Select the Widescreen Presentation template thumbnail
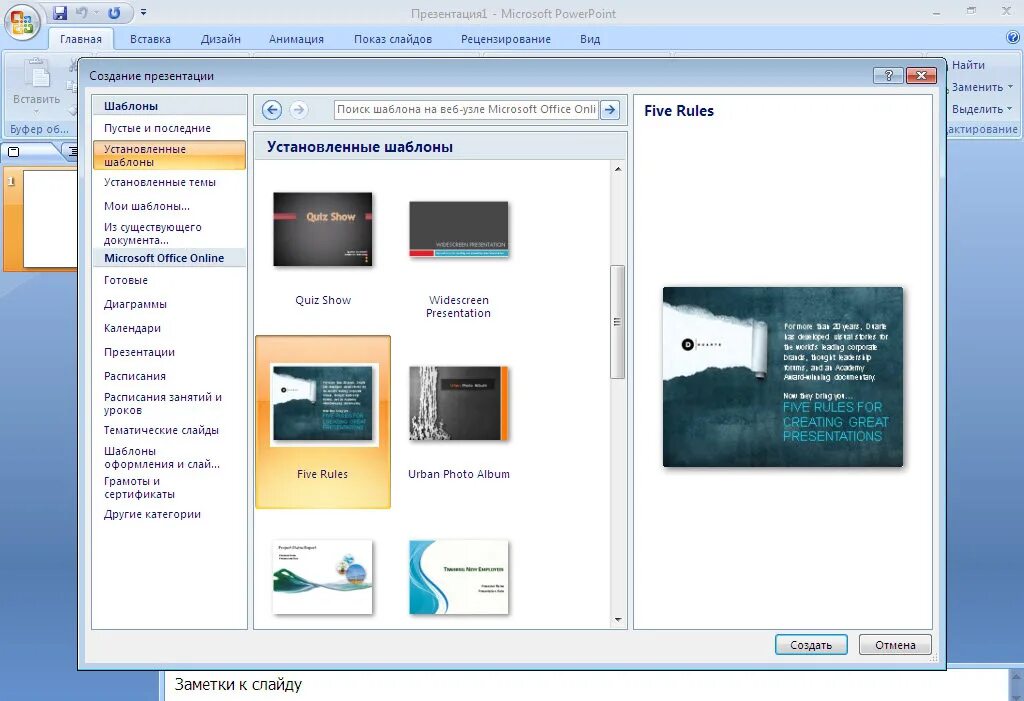Image resolution: width=1024 pixels, height=701 pixels. pos(458,229)
